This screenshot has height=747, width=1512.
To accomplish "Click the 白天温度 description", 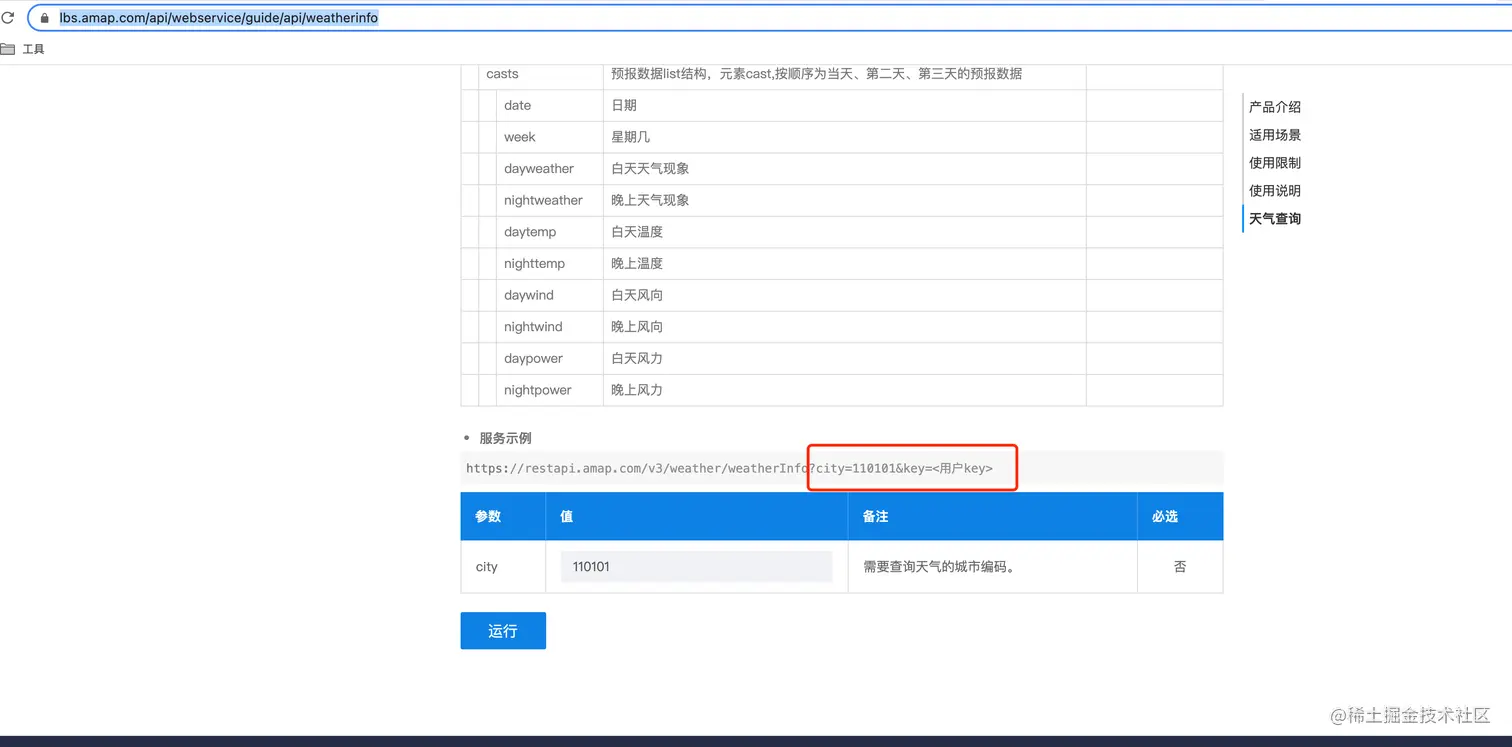I will (637, 232).
